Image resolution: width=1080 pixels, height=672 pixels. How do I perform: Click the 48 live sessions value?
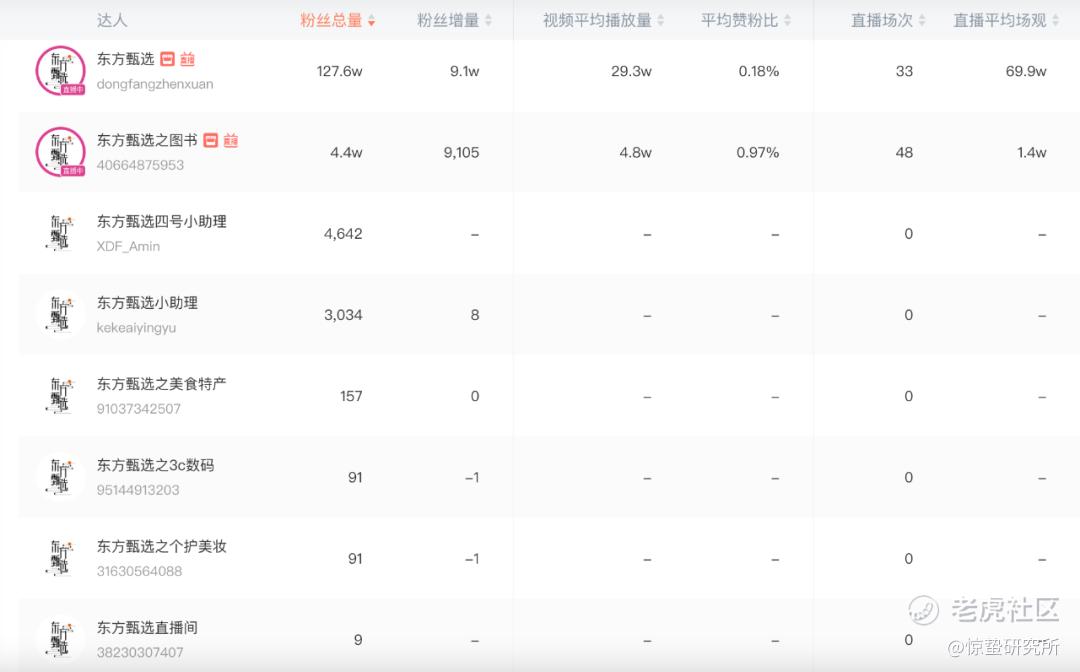point(904,152)
